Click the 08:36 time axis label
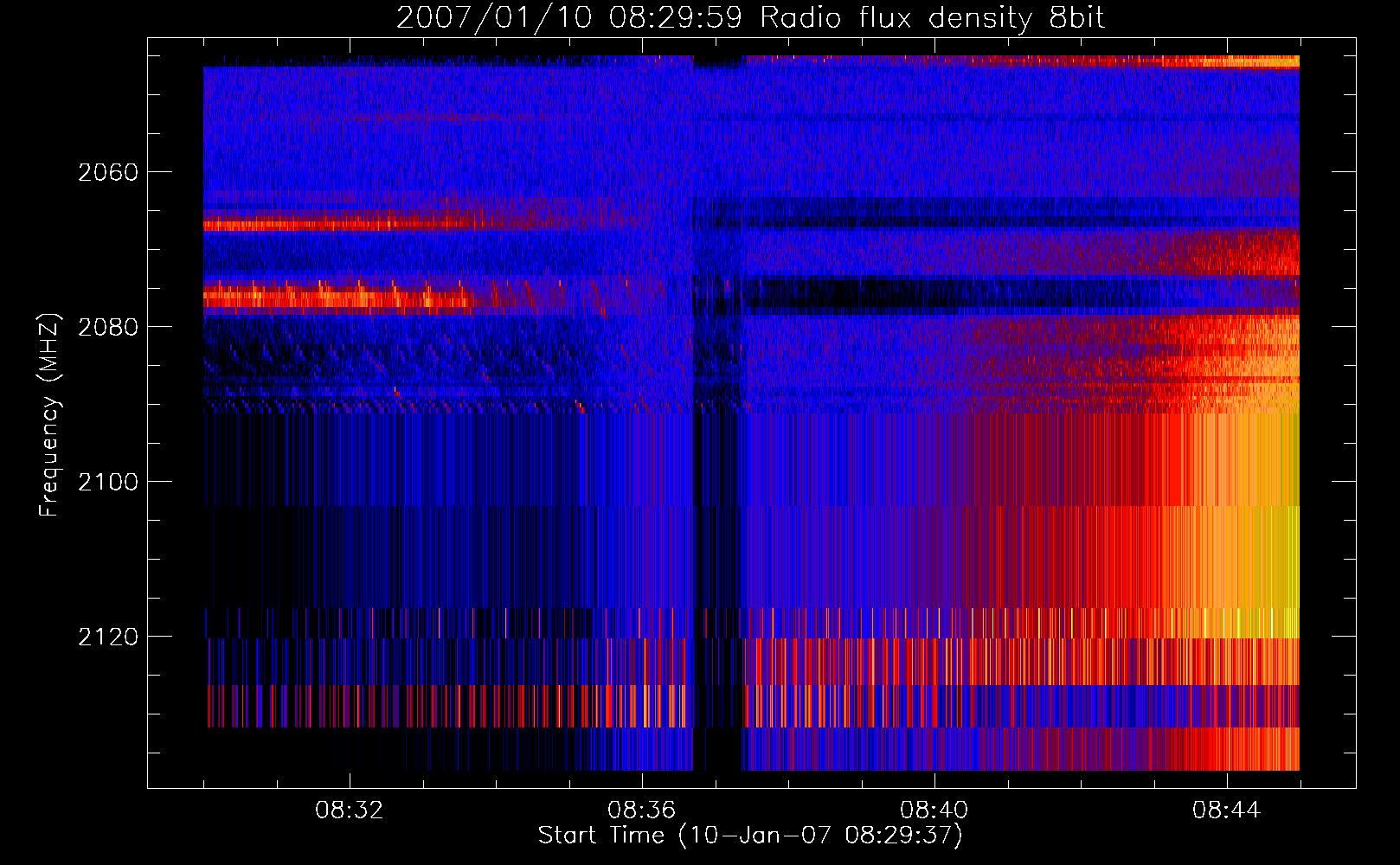1400x865 pixels. coord(642,810)
